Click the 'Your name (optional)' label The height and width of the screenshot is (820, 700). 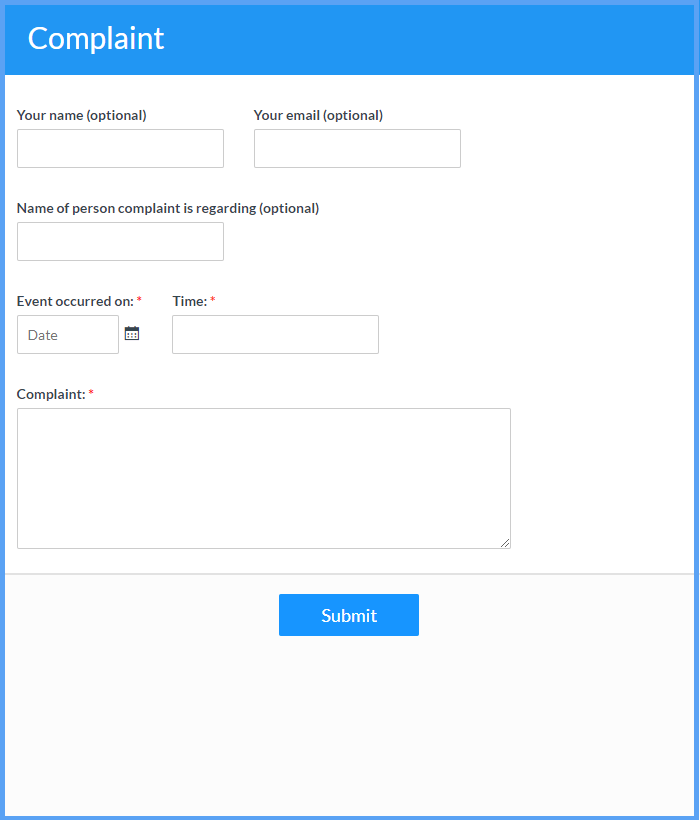pos(82,115)
